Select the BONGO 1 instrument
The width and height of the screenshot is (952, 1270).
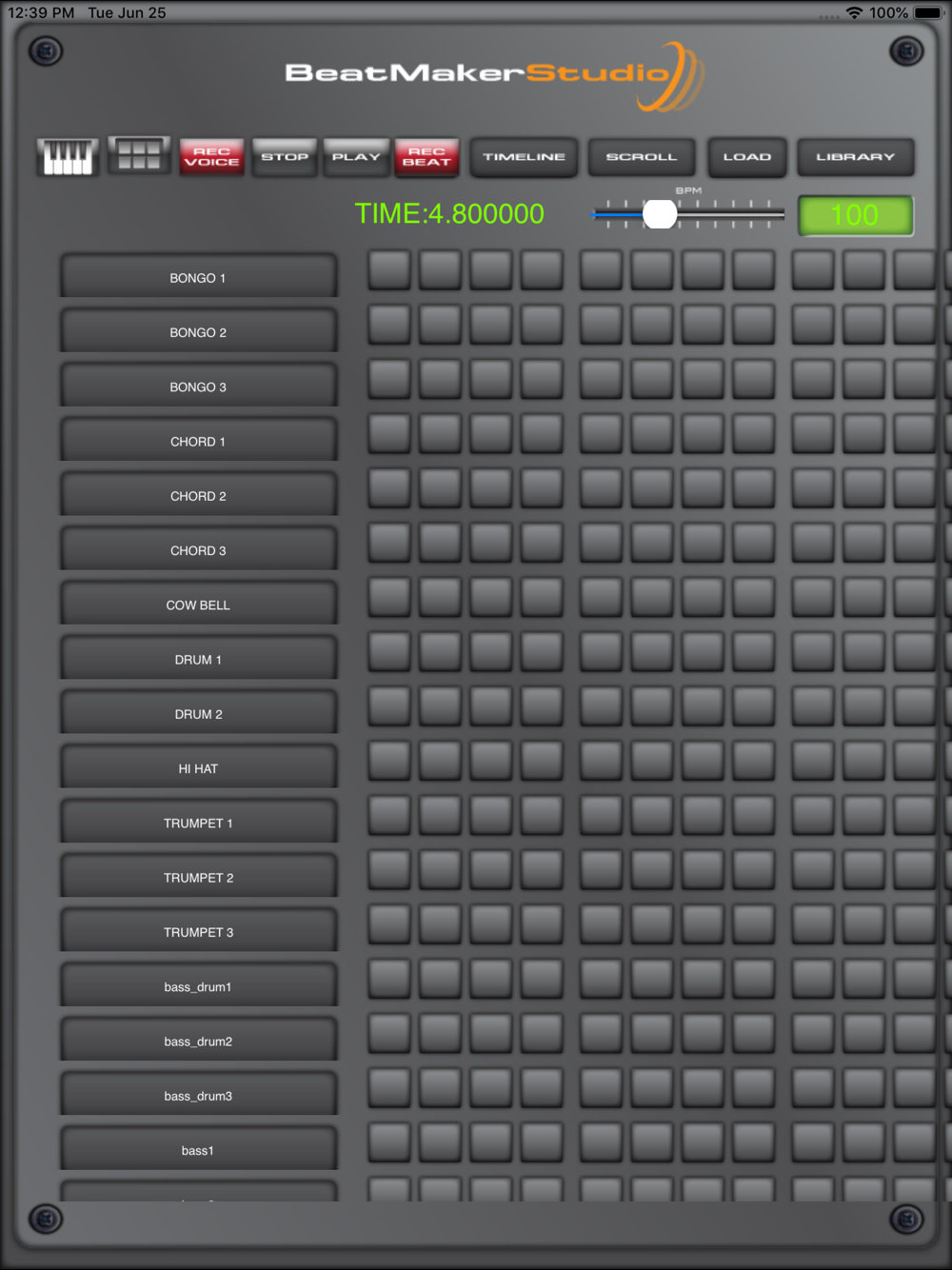[198, 277]
